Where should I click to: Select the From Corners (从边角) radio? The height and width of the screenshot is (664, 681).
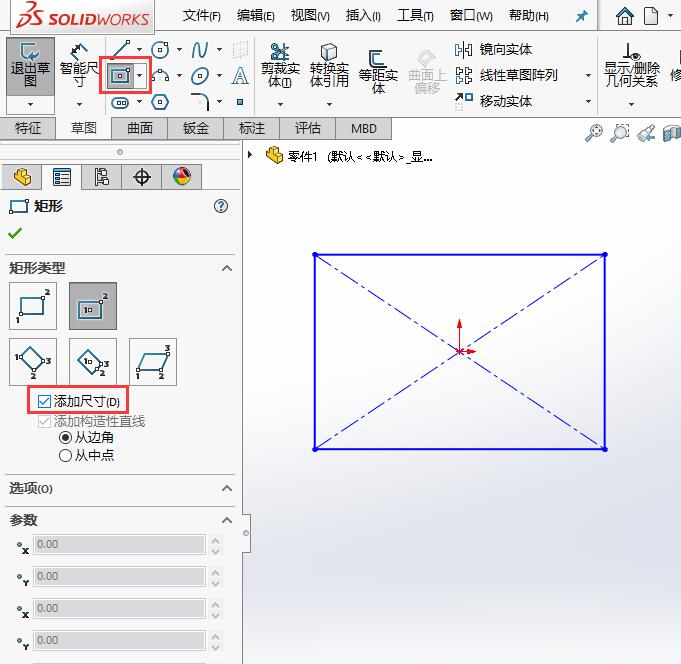tap(65, 437)
